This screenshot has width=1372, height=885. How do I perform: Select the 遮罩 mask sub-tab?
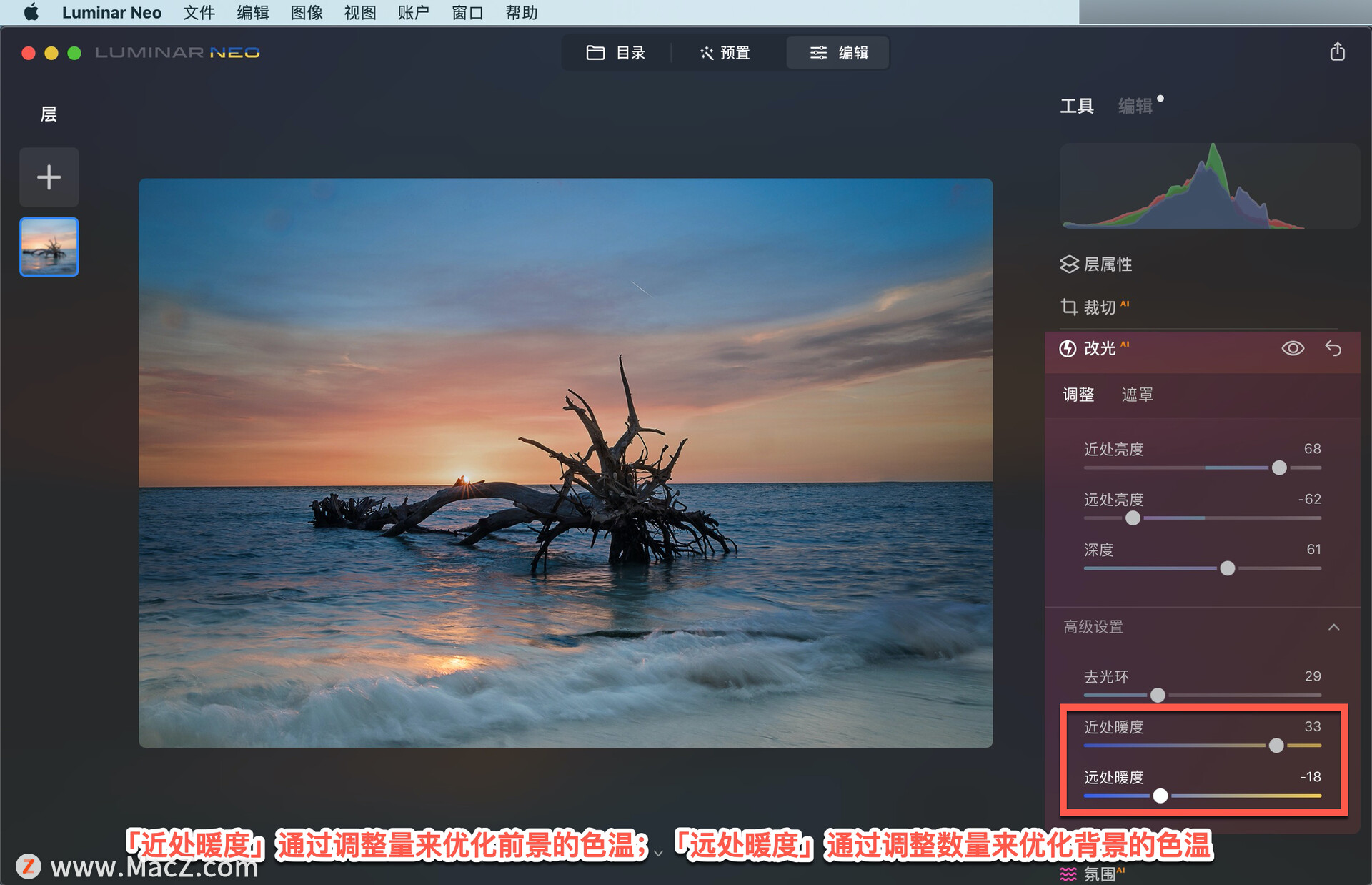[x=1138, y=395]
